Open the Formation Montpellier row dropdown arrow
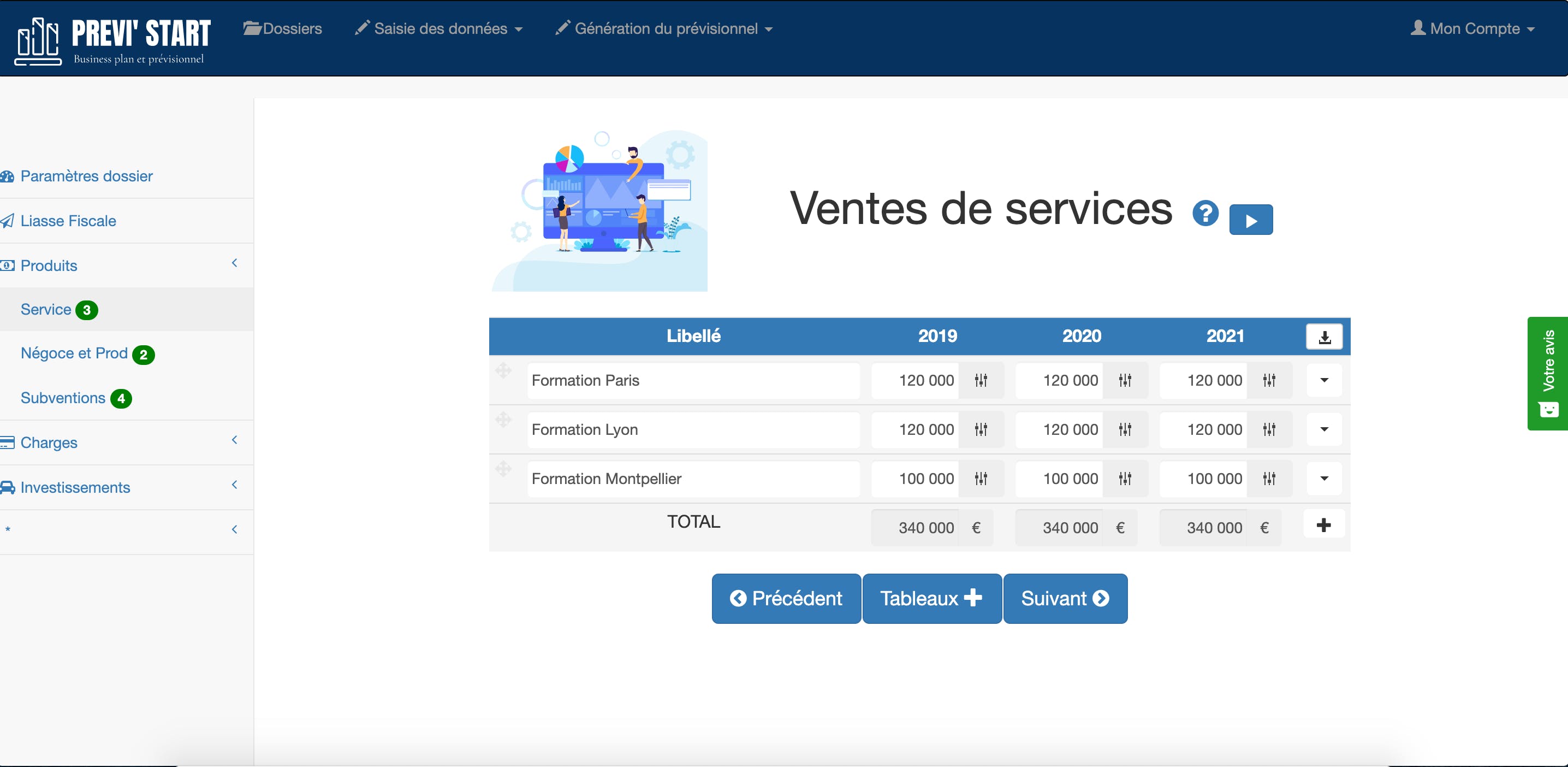Image resolution: width=1568 pixels, height=767 pixels. click(x=1323, y=479)
